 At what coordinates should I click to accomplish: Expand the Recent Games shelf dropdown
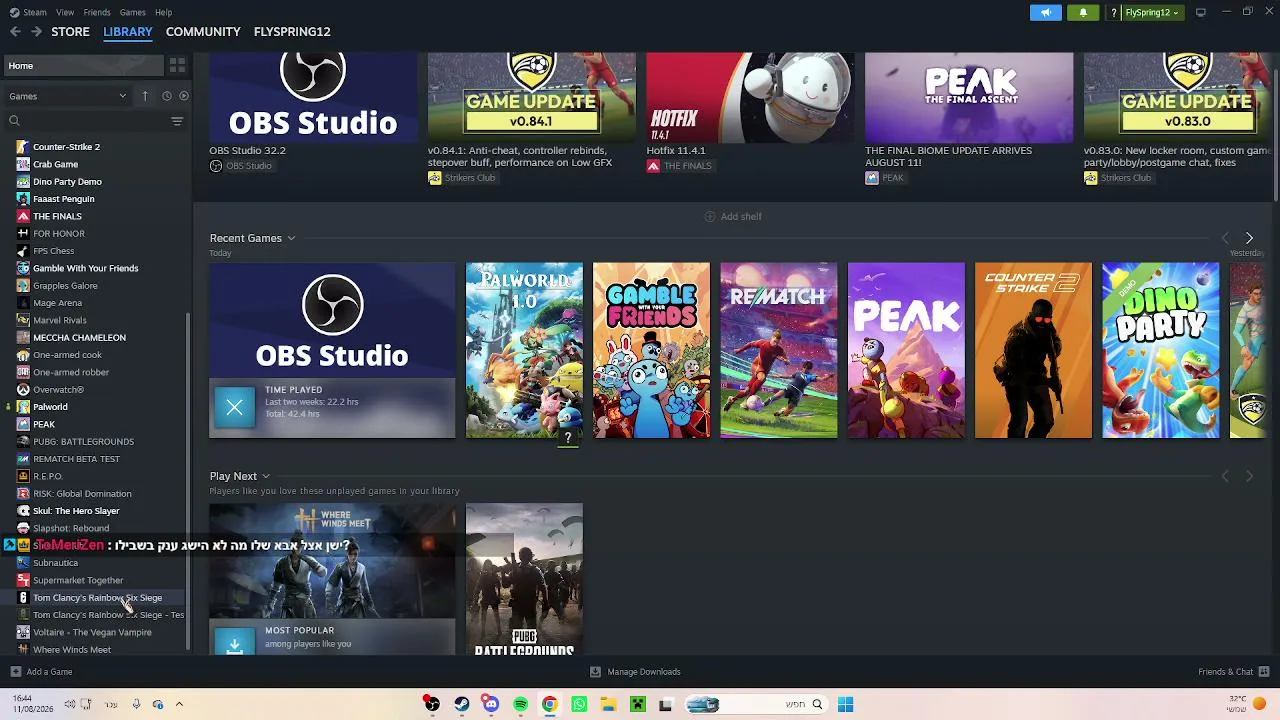[x=291, y=239]
